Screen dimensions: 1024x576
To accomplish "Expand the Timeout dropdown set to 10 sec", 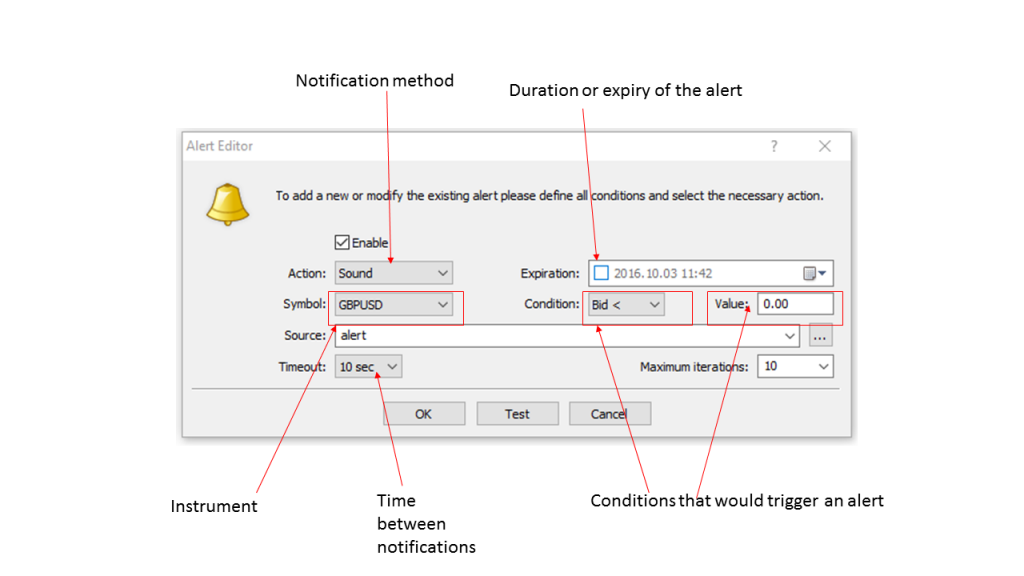I will point(369,367).
